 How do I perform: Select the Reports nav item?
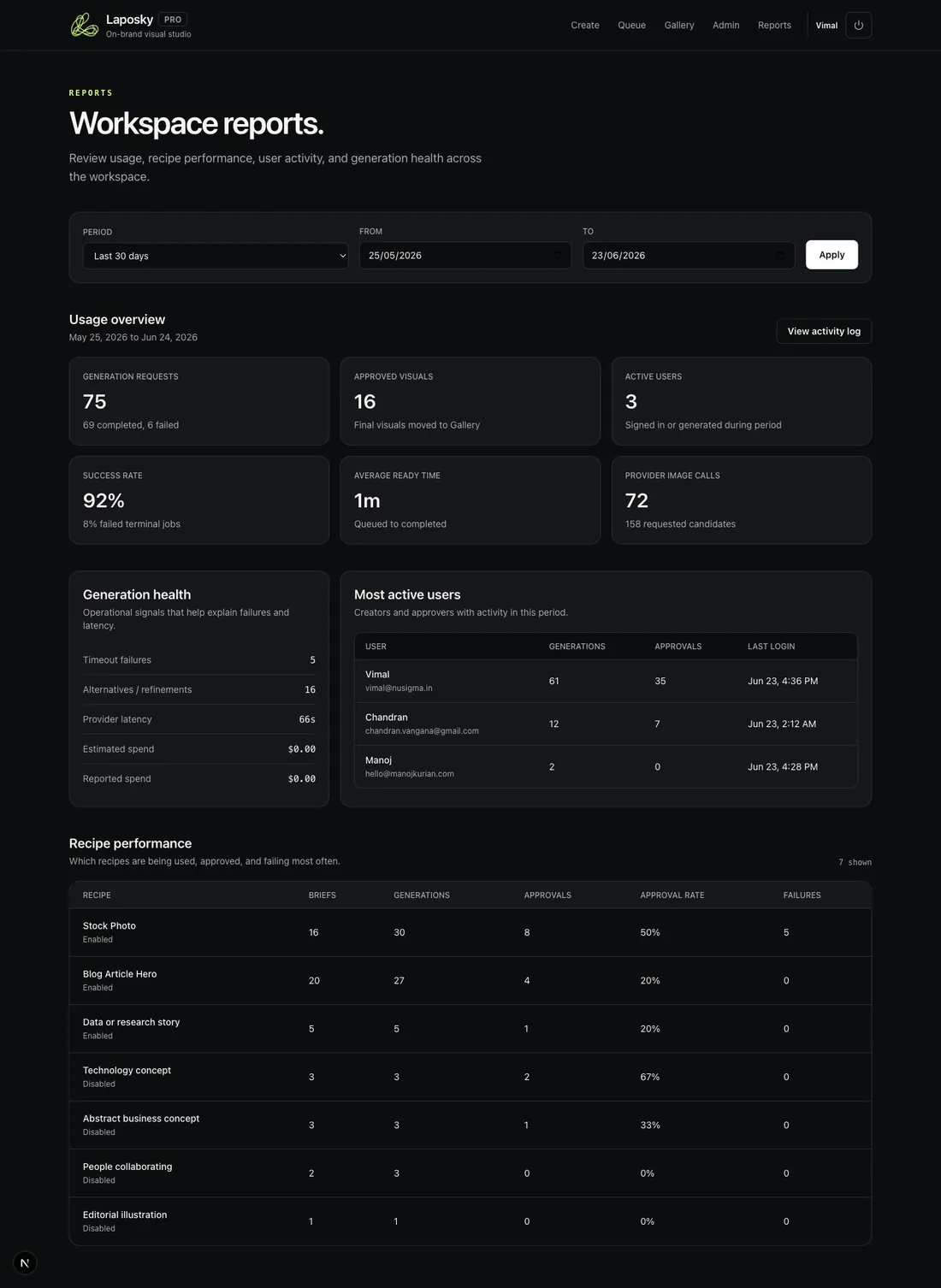click(774, 25)
